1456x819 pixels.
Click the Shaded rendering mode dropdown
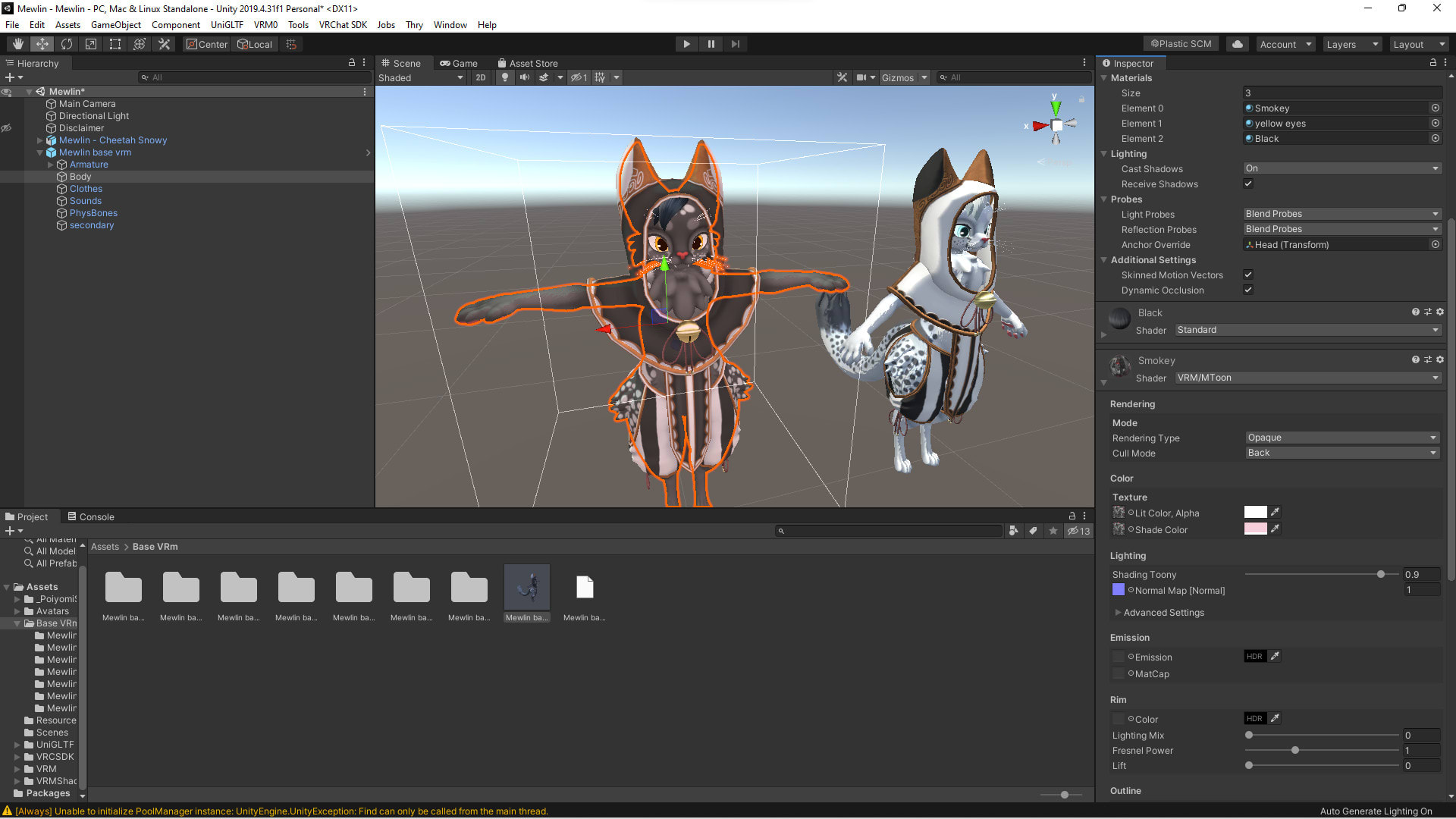[421, 77]
